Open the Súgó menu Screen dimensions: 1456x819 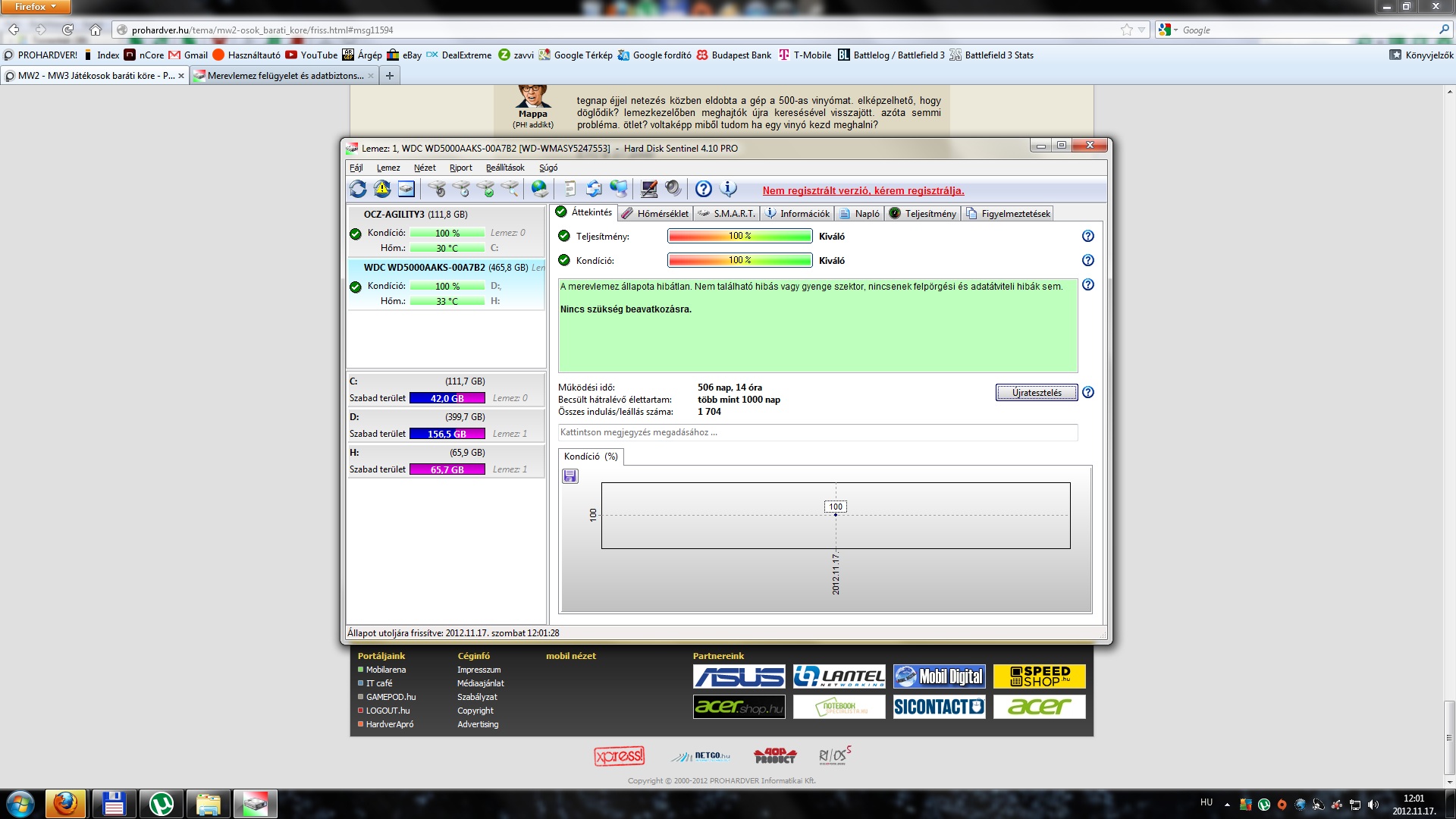click(x=548, y=168)
